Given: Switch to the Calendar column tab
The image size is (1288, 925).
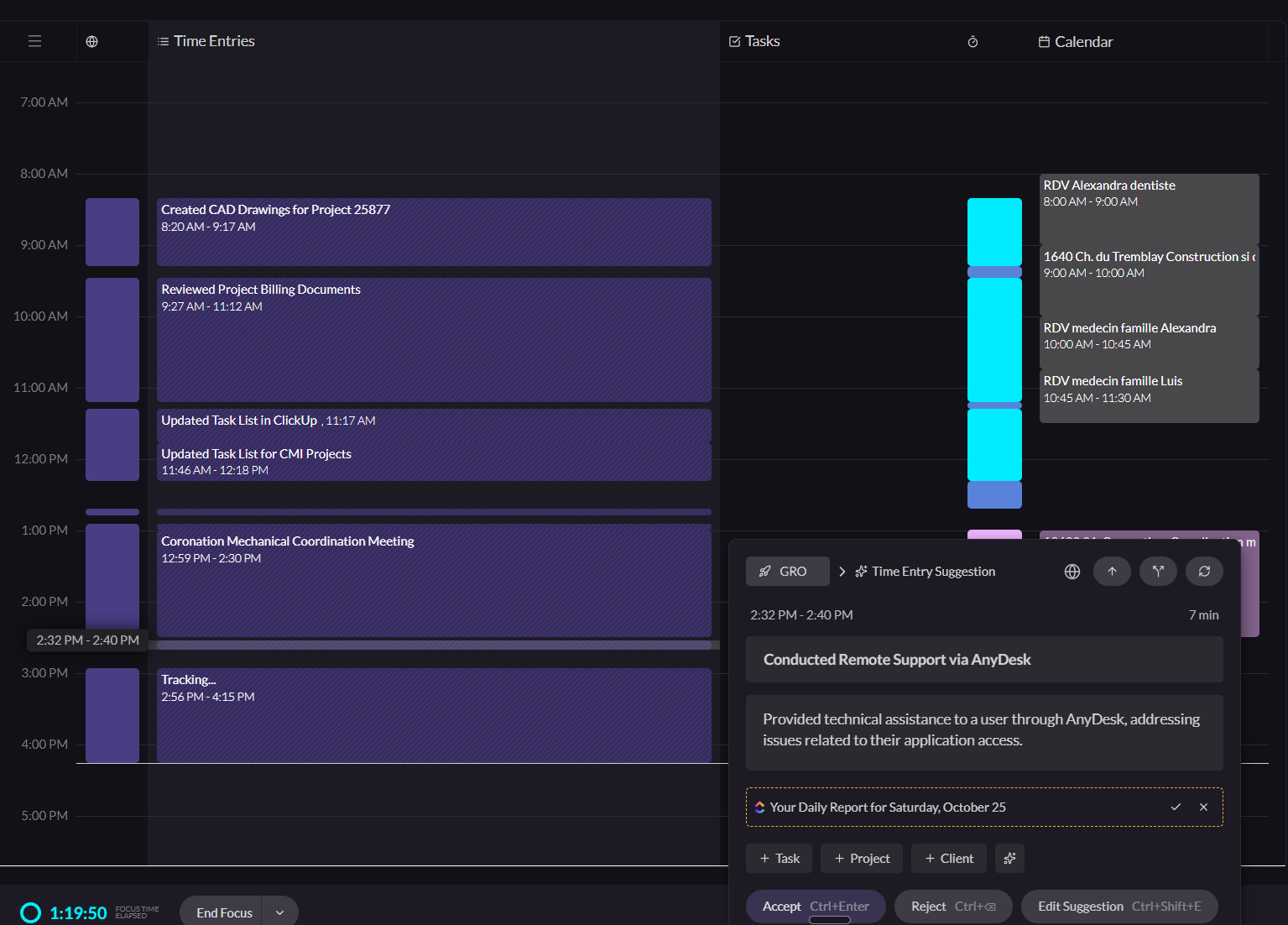Looking at the screenshot, I should (x=1075, y=42).
